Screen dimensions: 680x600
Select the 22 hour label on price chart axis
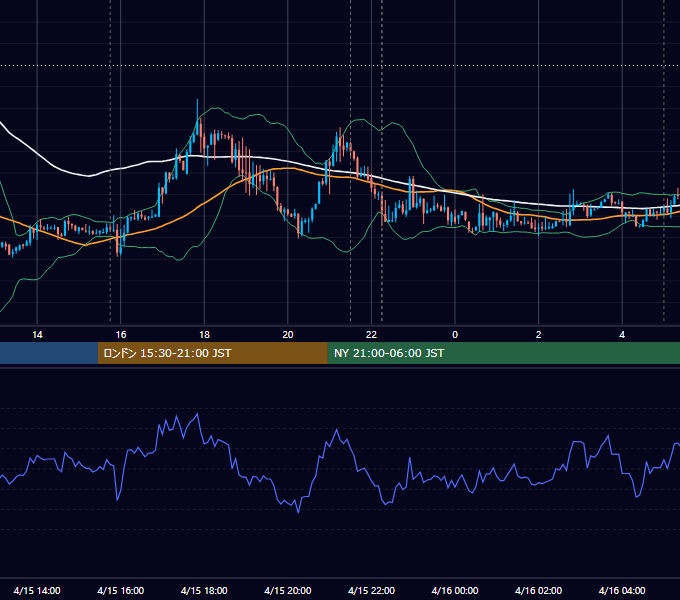pyautogui.click(x=371, y=335)
